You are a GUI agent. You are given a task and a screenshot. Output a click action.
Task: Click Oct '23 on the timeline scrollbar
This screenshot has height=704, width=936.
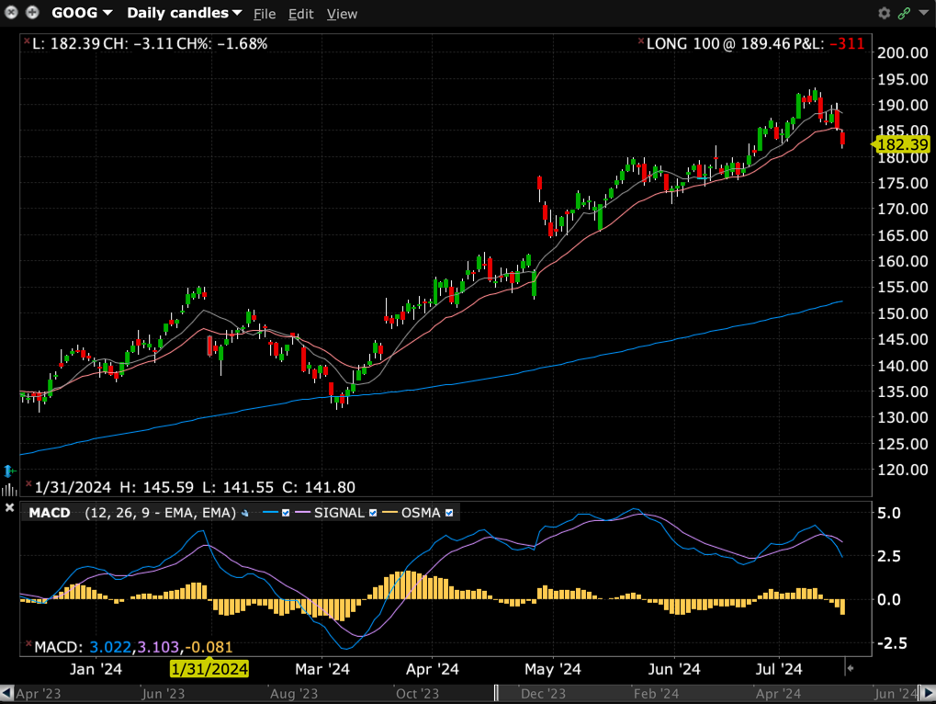click(417, 694)
